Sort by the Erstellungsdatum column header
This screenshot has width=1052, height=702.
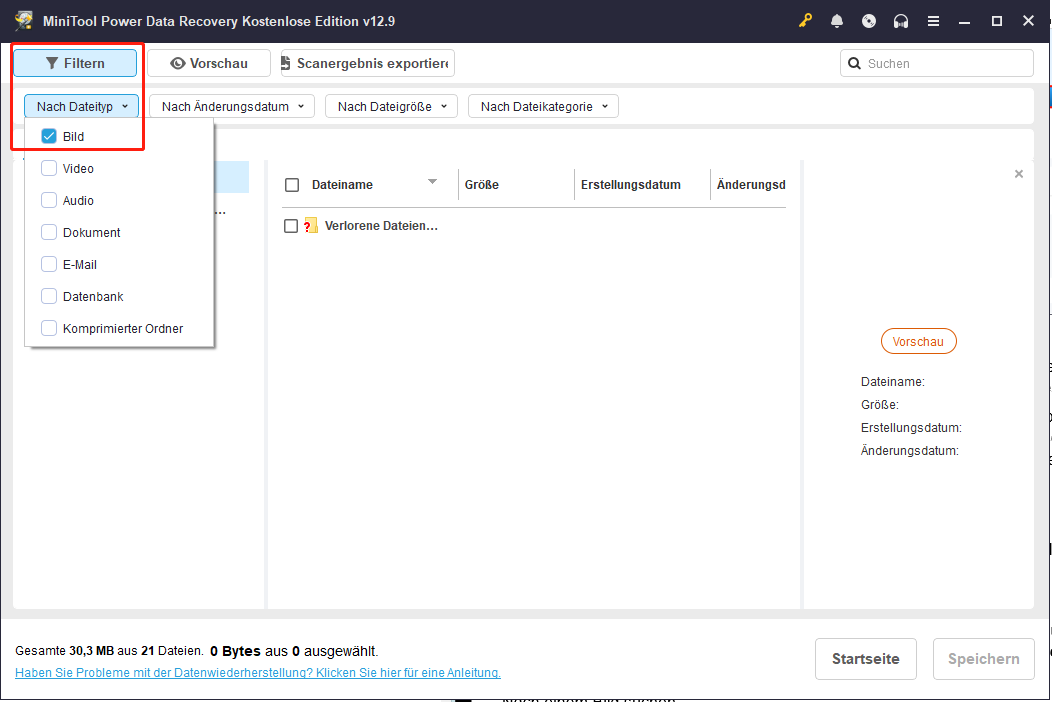tap(631, 185)
